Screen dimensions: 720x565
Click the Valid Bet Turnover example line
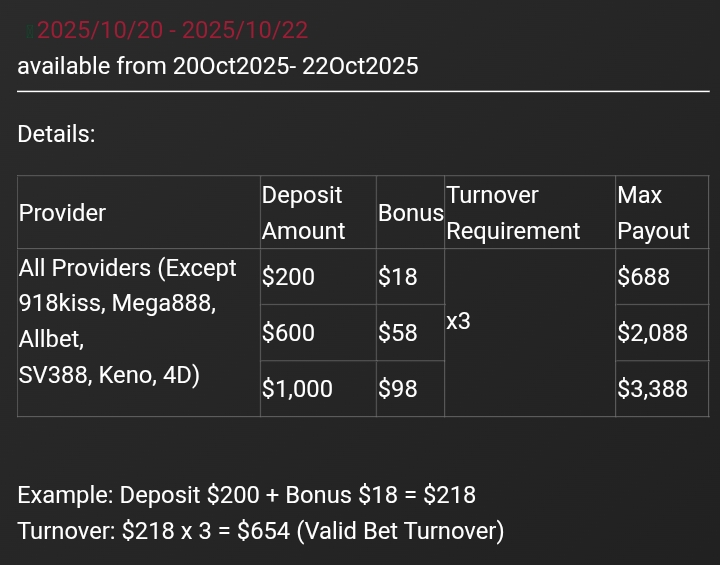tap(260, 531)
